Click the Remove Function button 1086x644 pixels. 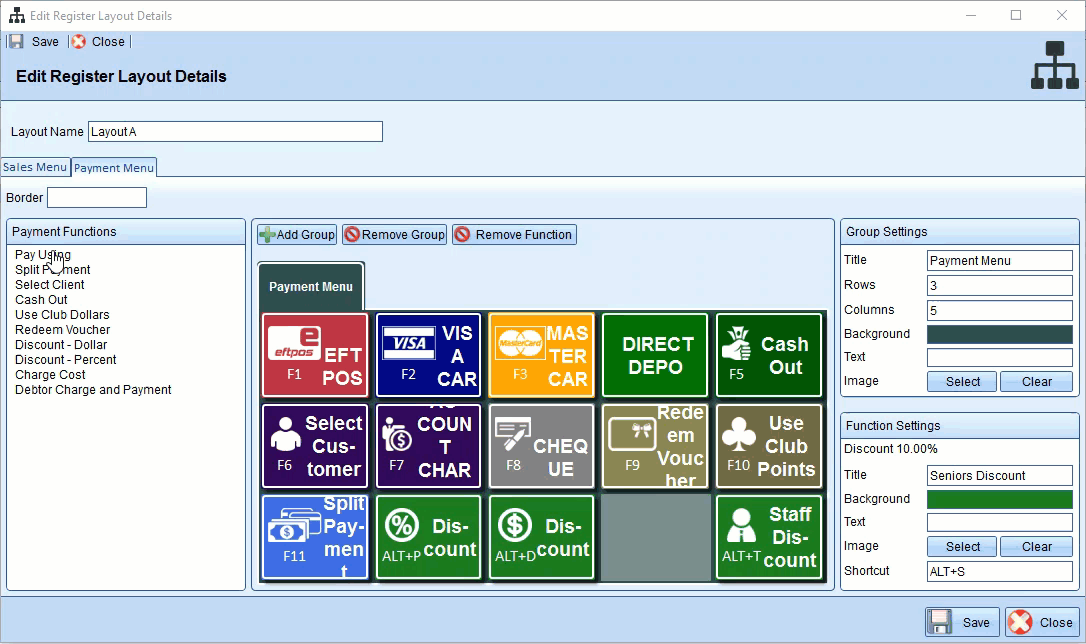coord(515,235)
